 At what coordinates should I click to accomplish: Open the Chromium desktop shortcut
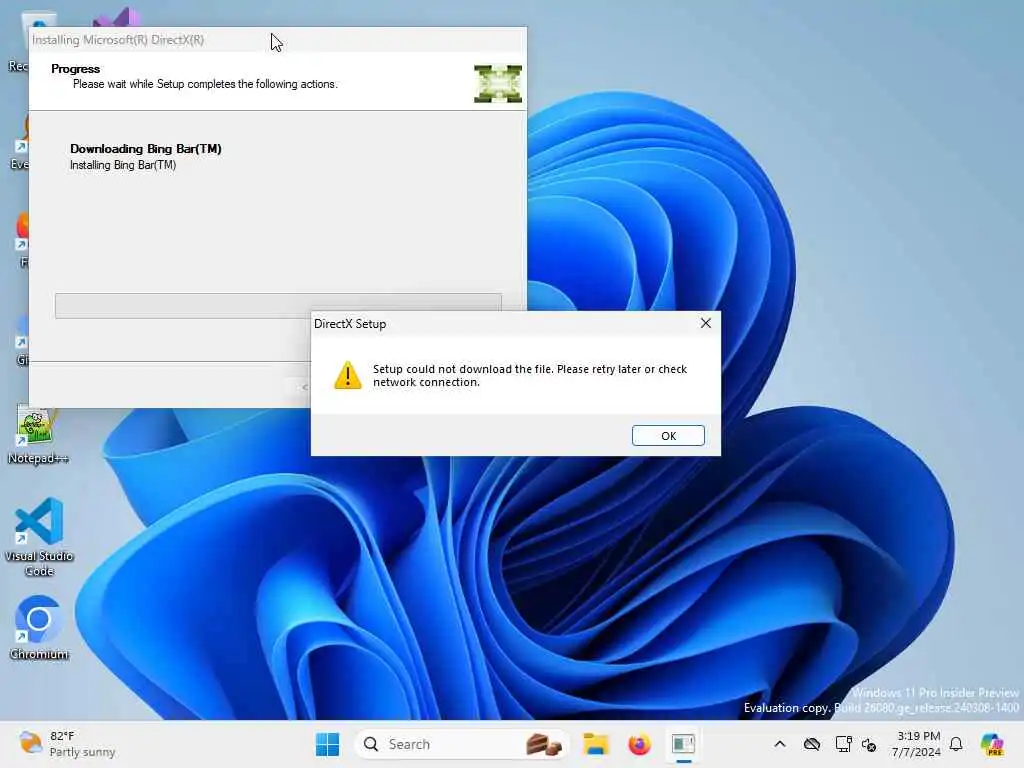point(39,627)
